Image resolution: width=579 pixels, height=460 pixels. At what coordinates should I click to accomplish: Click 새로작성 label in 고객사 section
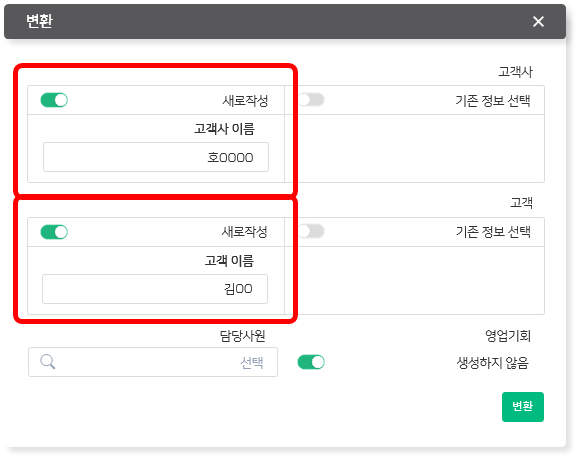245,100
